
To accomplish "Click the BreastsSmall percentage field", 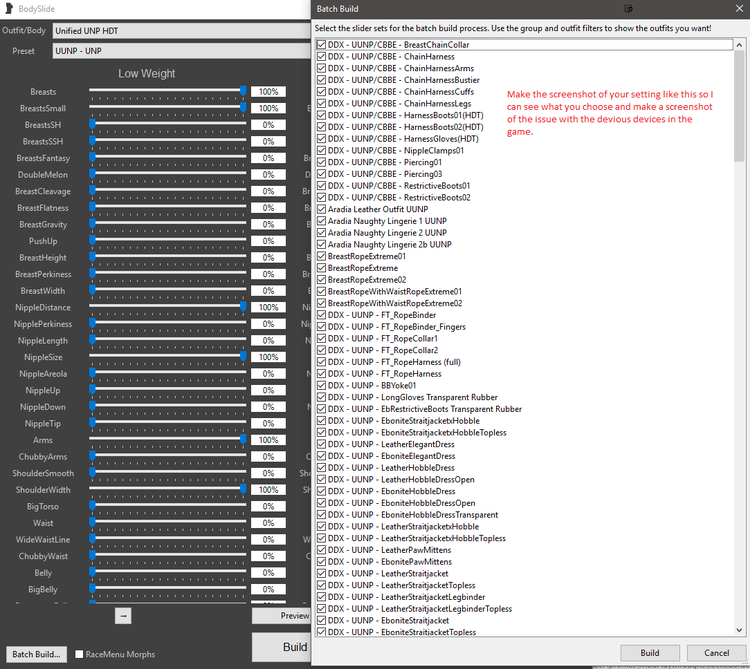I will (268, 109).
